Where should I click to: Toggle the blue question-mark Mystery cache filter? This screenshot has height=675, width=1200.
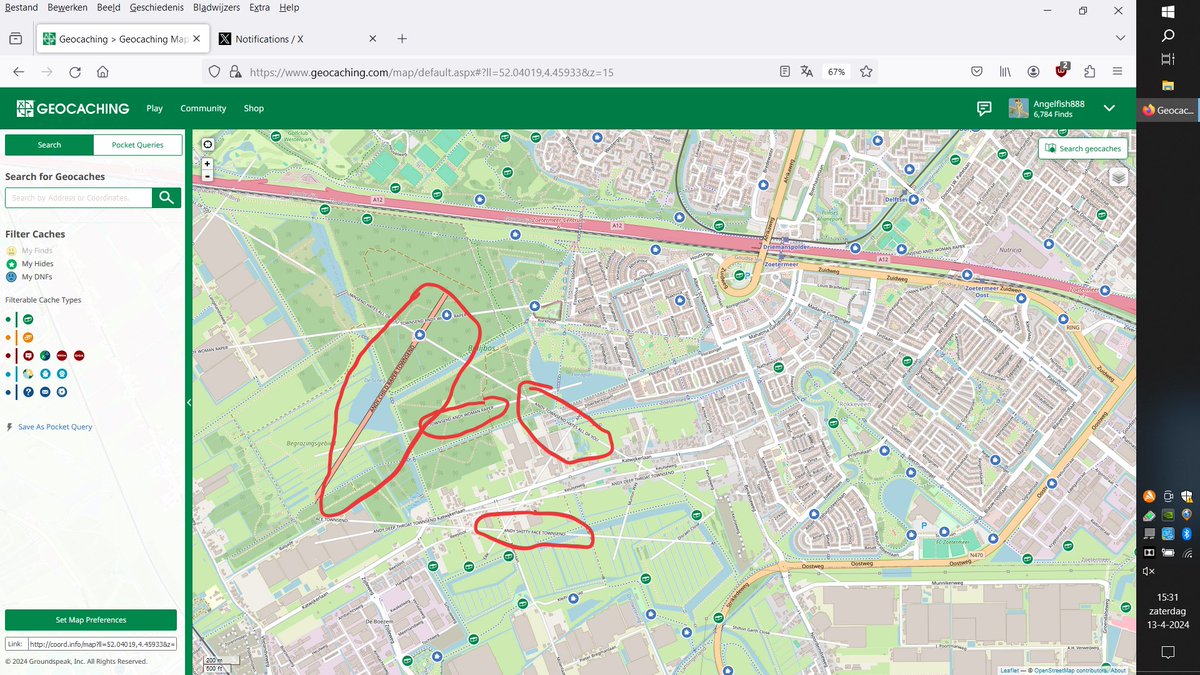pyautogui.click(x=28, y=391)
